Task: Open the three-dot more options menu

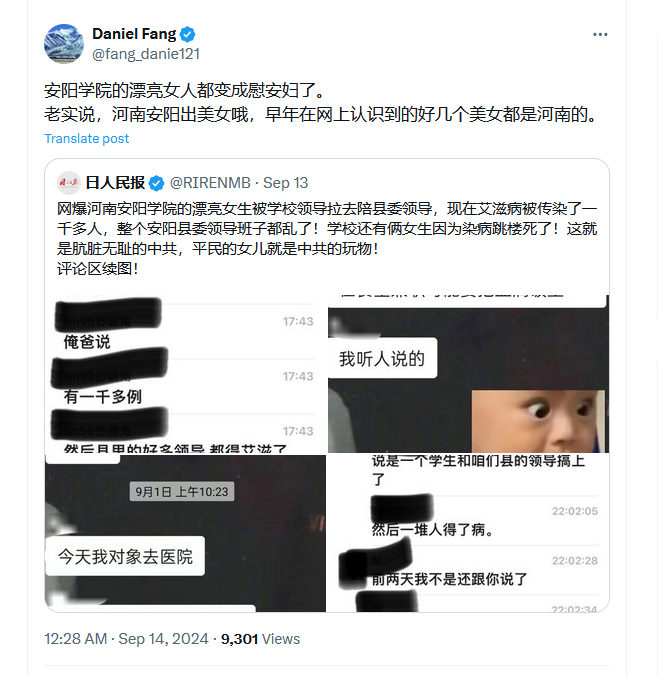Action: [x=600, y=34]
